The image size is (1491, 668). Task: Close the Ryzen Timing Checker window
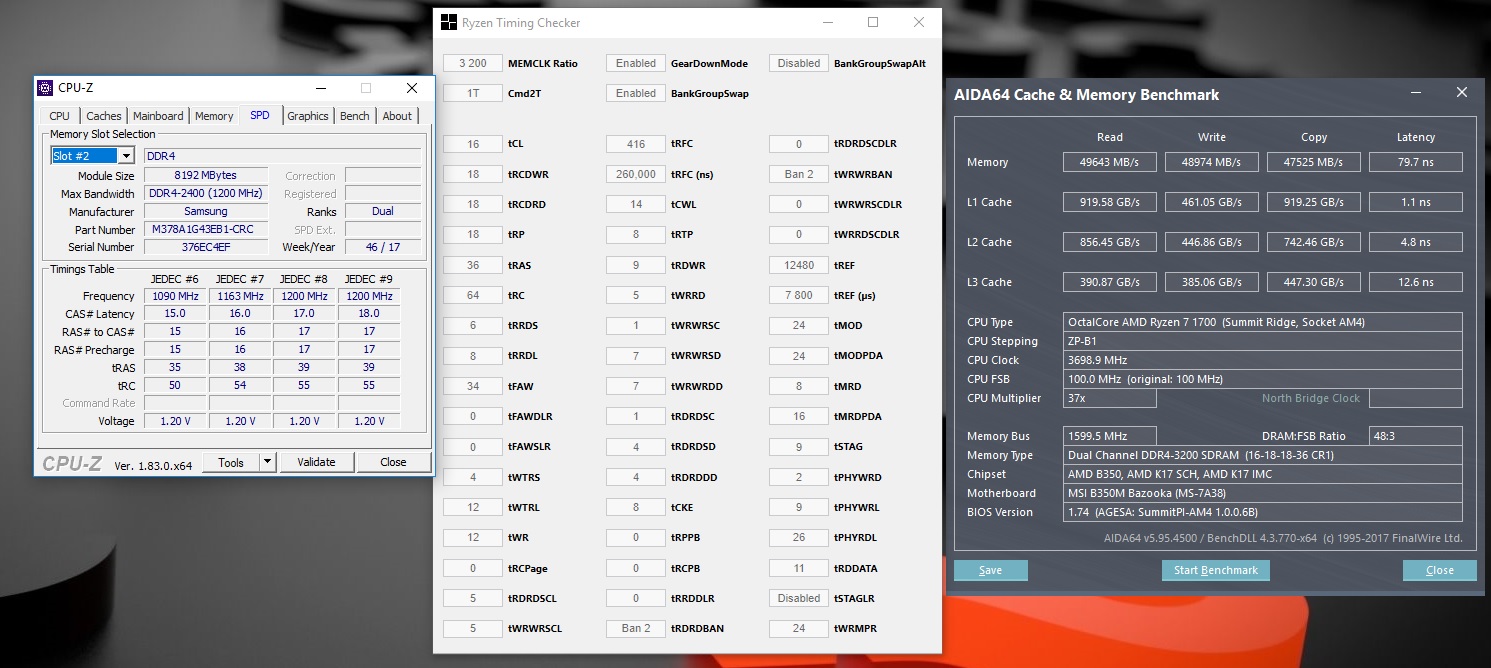pos(919,22)
